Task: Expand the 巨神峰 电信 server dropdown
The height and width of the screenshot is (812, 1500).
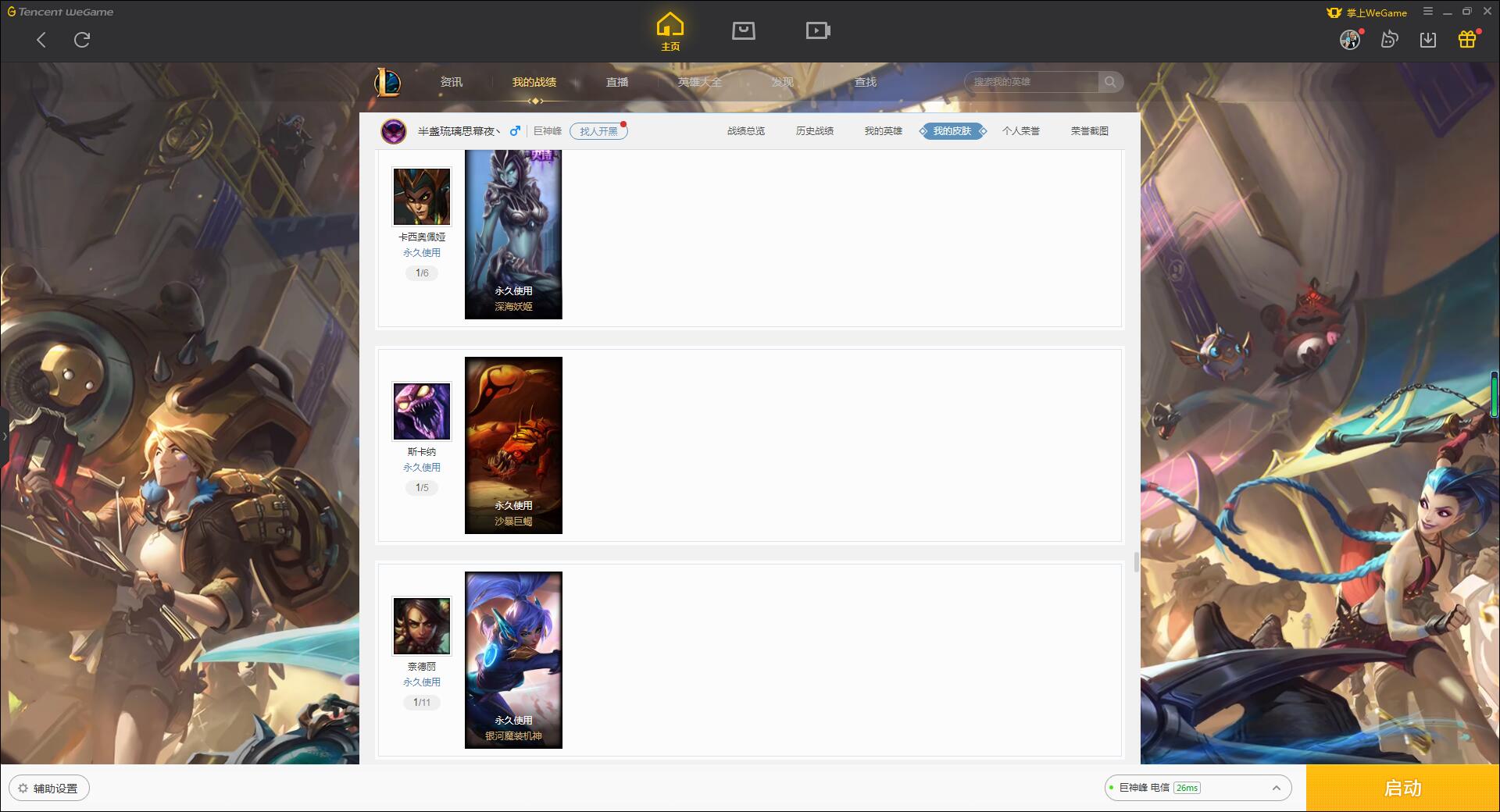Action: coord(1198,788)
